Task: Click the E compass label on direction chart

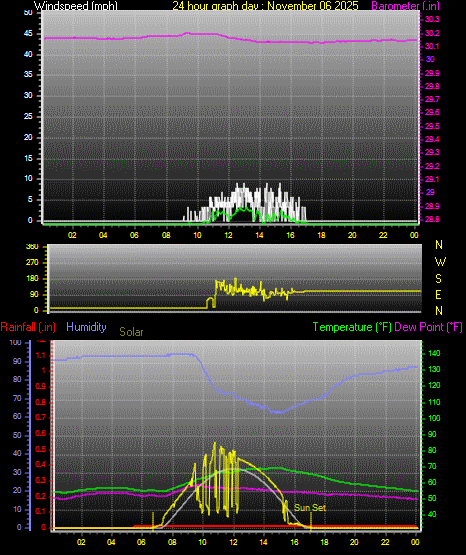Action: 438,294
